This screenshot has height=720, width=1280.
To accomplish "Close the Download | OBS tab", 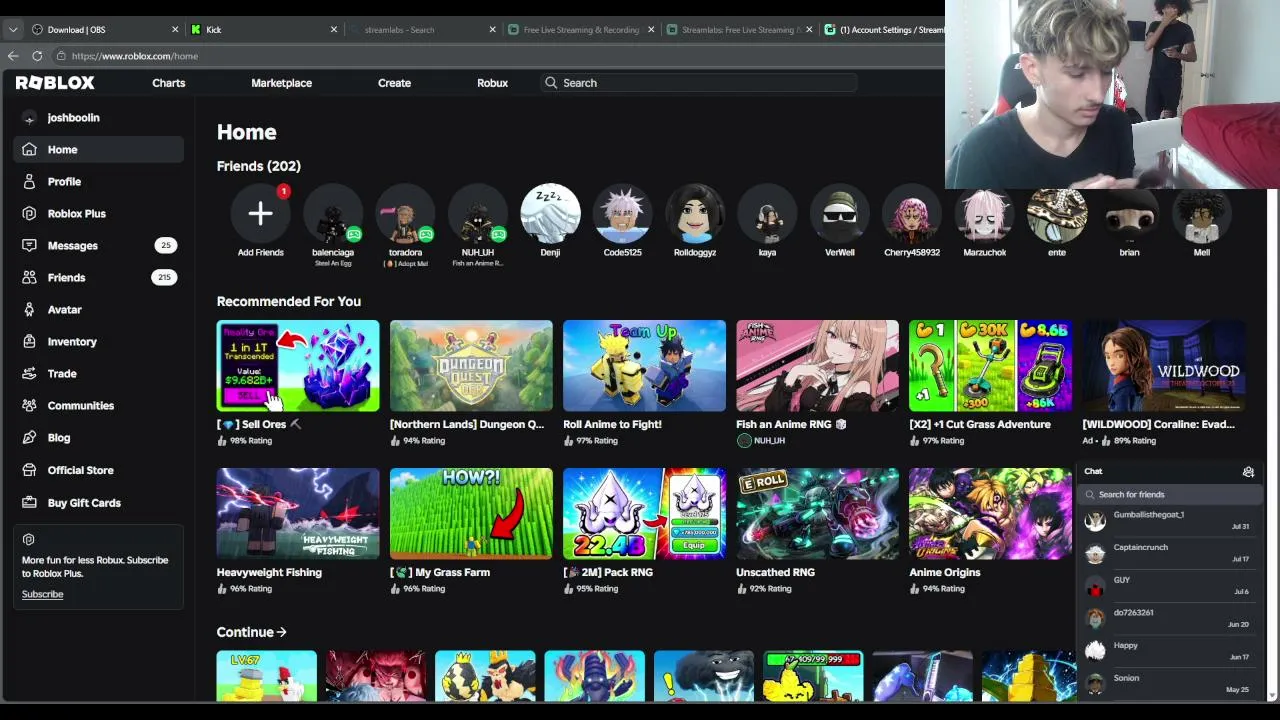I will [x=175, y=30].
